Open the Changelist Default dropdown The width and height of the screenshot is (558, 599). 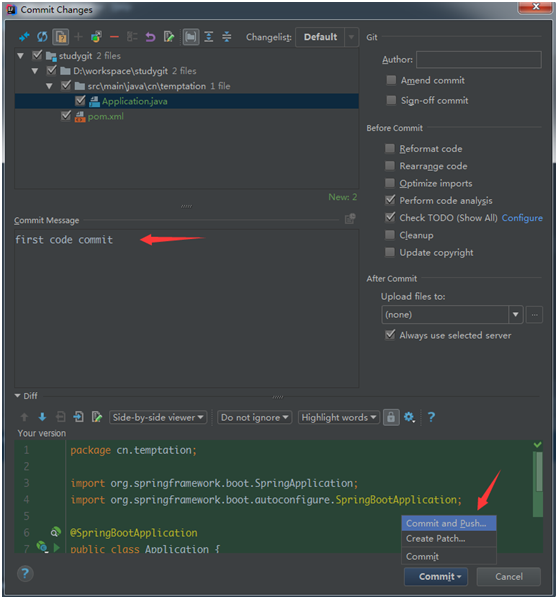327,37
